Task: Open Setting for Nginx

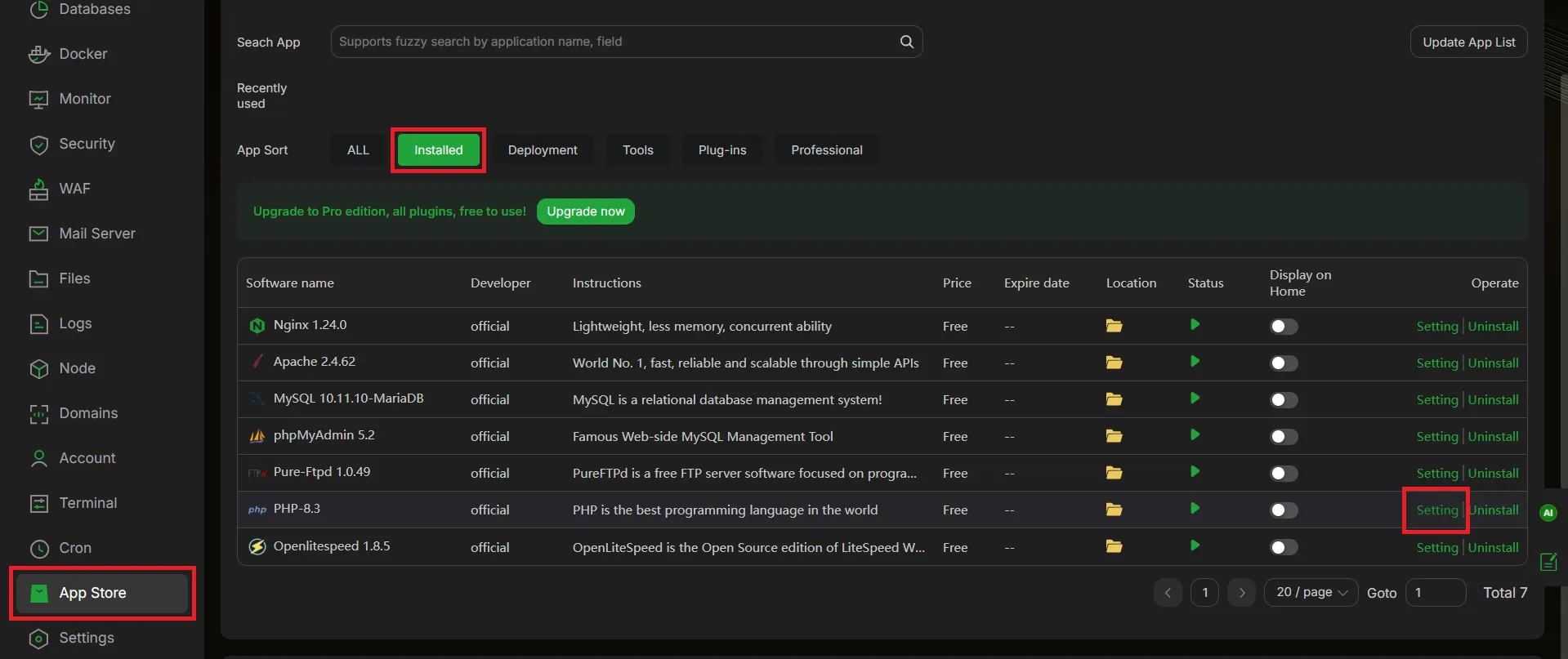Action: click(1437, 326)
